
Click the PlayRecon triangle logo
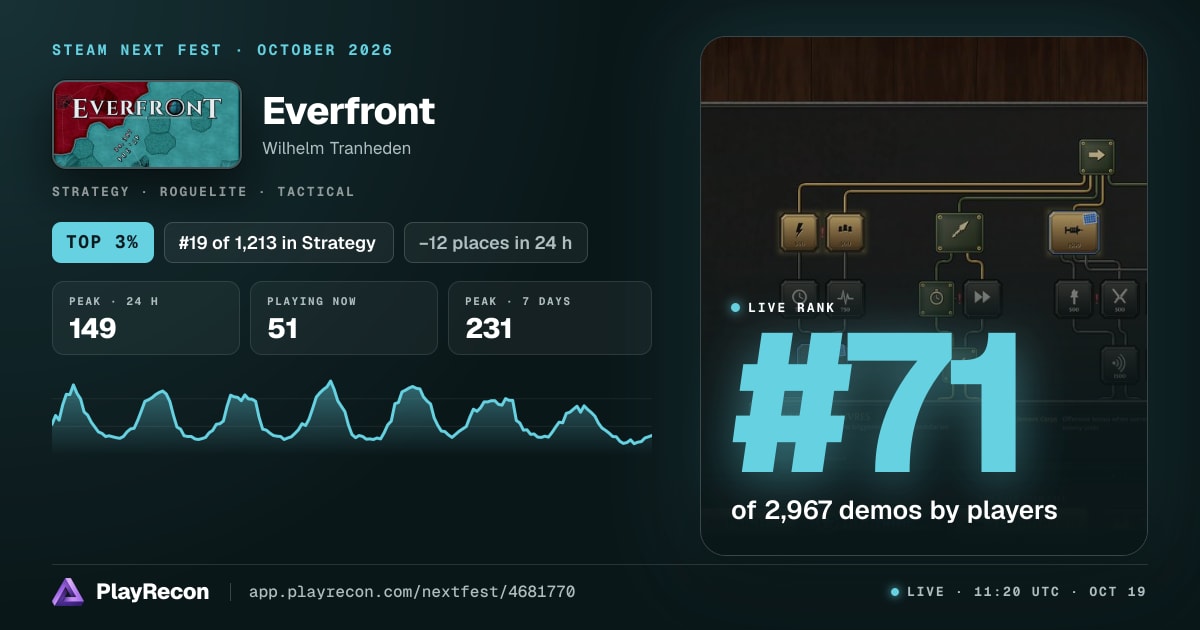[x=68, y=592]
